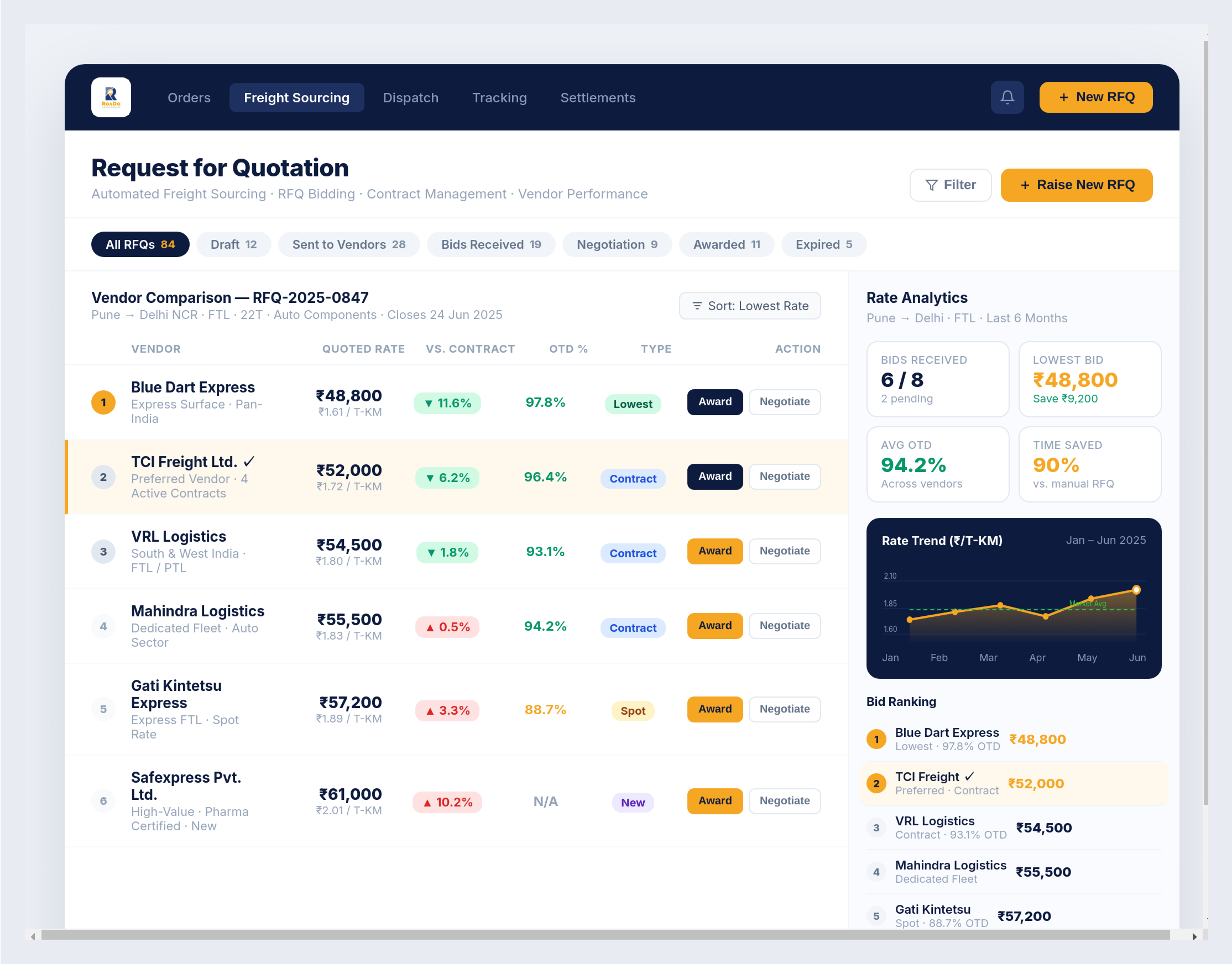The width and height of the screenshot is (1232, 964).
Task: Open the Orders nav tab
Action: pos(189,98)
